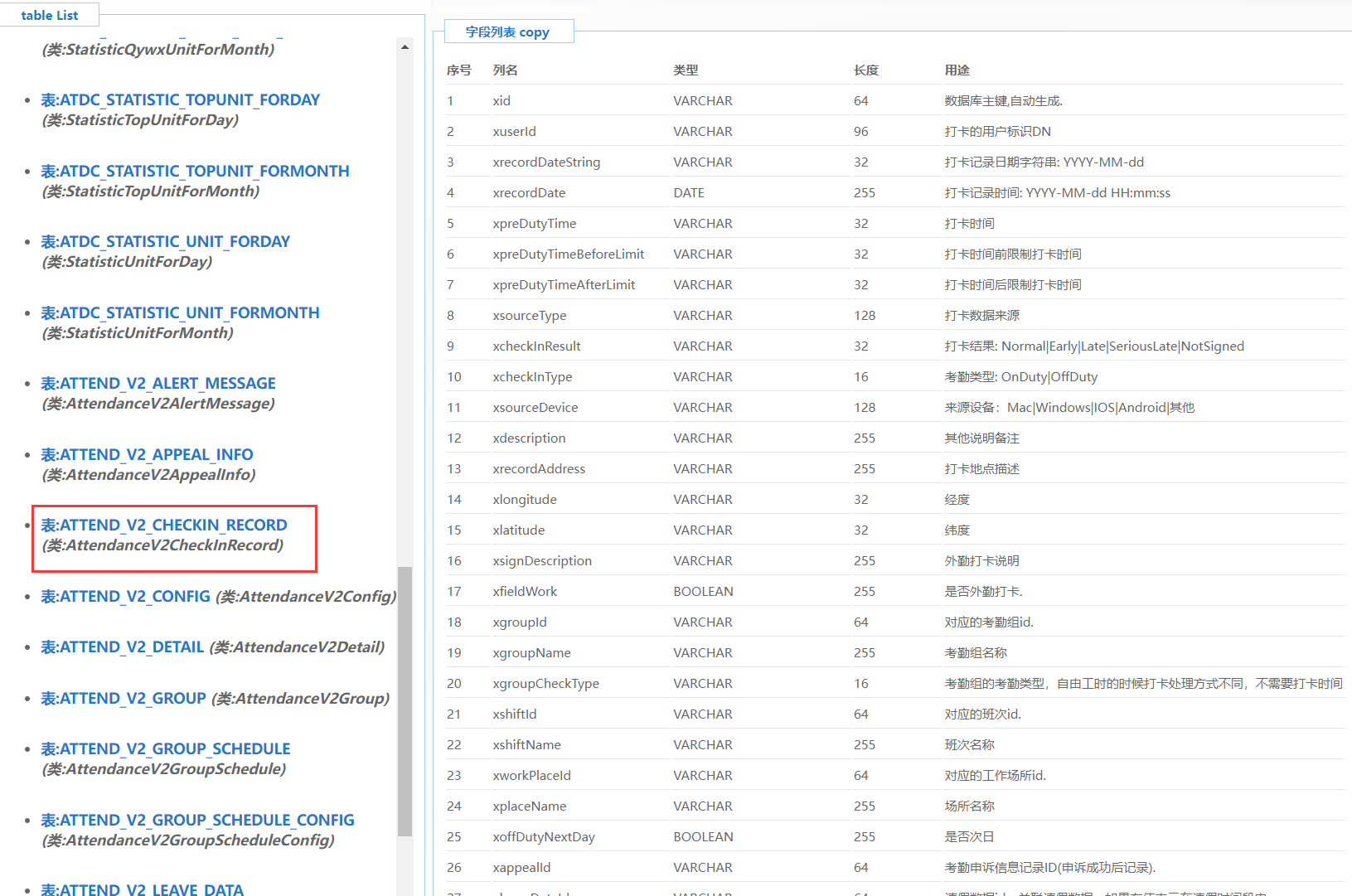Click the '列名' column header
The image size is (1352, 896).
coord(505,70)
